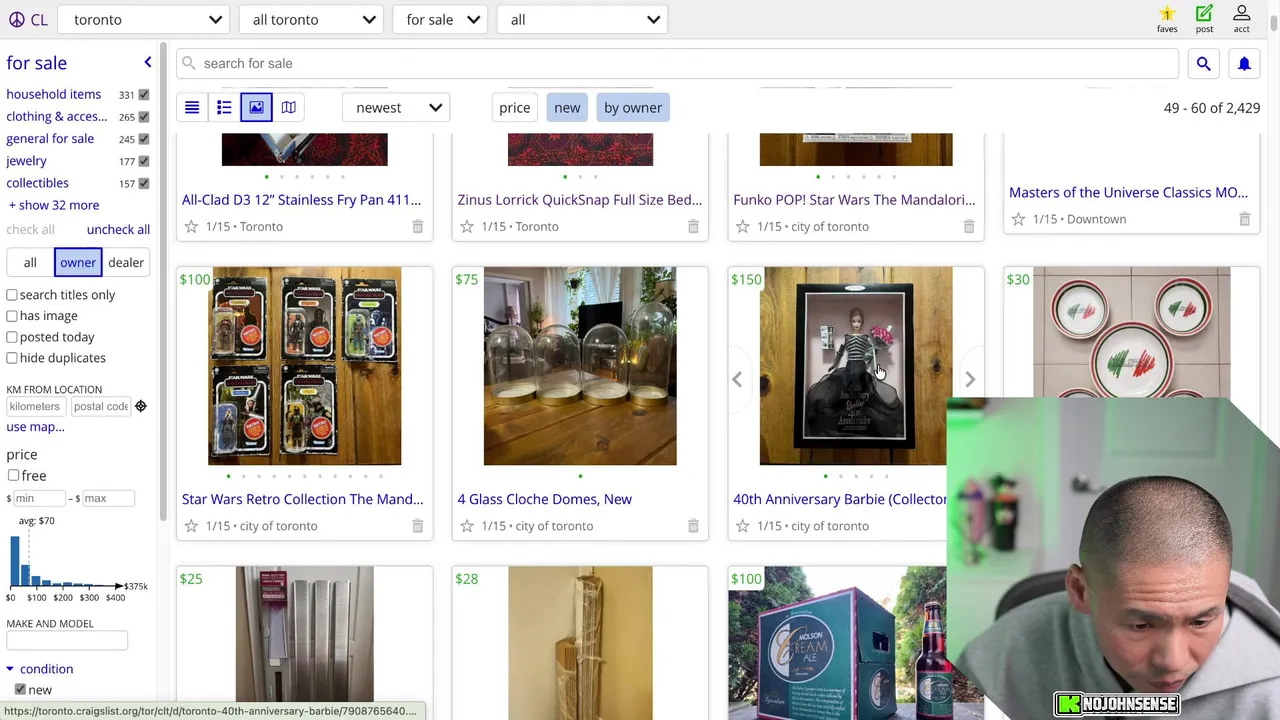The width and height of the screenshot is (1280, 720).
Task: Uncheck the new condition checkbox
Action: tap(20, 690)
